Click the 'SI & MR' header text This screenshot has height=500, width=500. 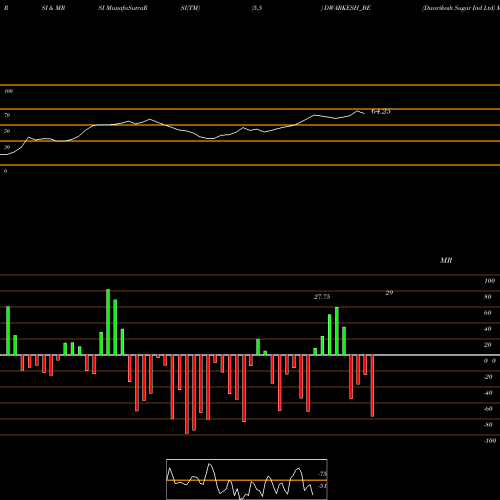point(53,8)
